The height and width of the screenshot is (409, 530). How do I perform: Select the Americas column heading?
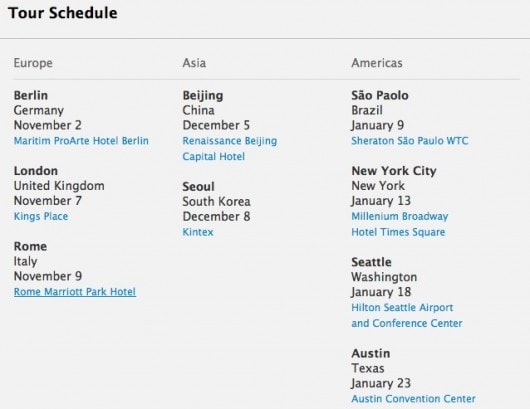click(377, 63)
